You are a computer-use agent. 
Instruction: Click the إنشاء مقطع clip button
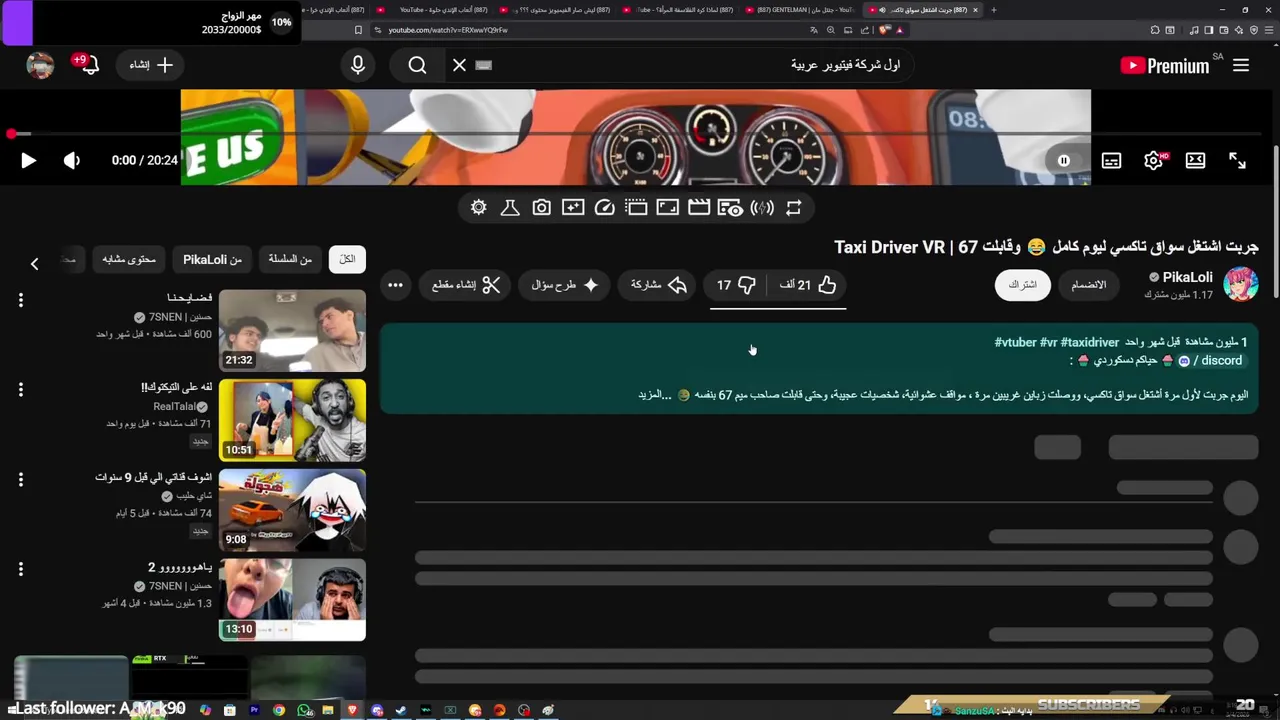tap(465, 285)
